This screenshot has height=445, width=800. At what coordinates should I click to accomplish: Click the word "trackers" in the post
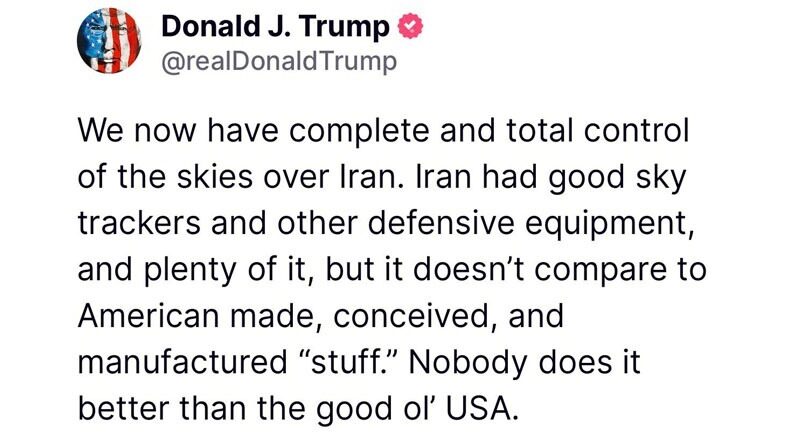point(139,224)
